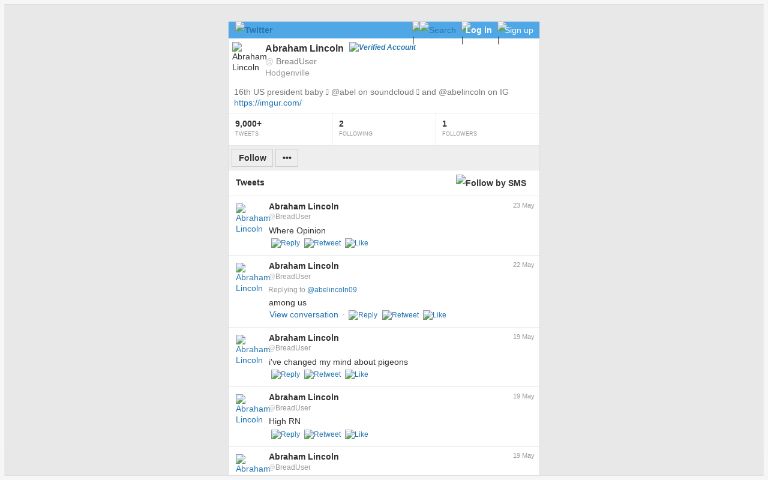Retweet the pigeons tweet

[x=322, y=375]
